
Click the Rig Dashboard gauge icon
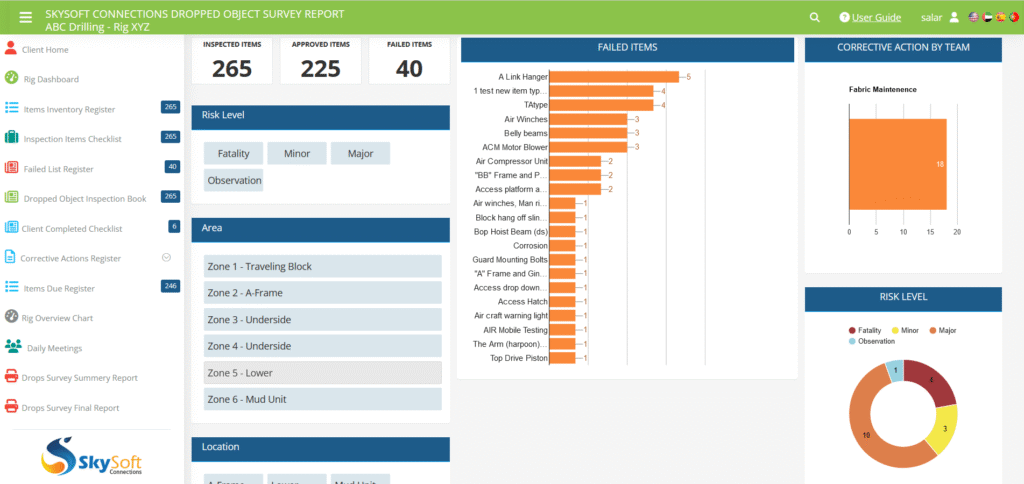tap(11, 78)
